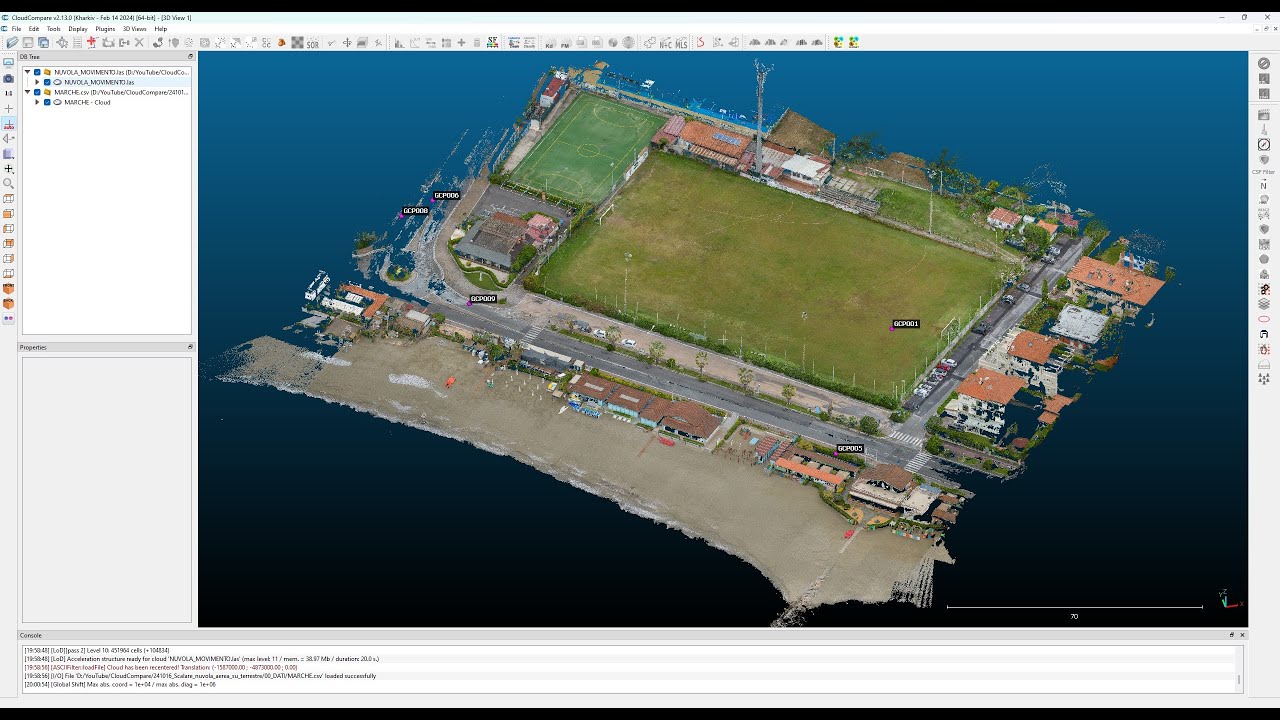Screen dimensions: 1280x720
Task: Click the red S-curve toolbar icon
Action: [x=700, y=42]
